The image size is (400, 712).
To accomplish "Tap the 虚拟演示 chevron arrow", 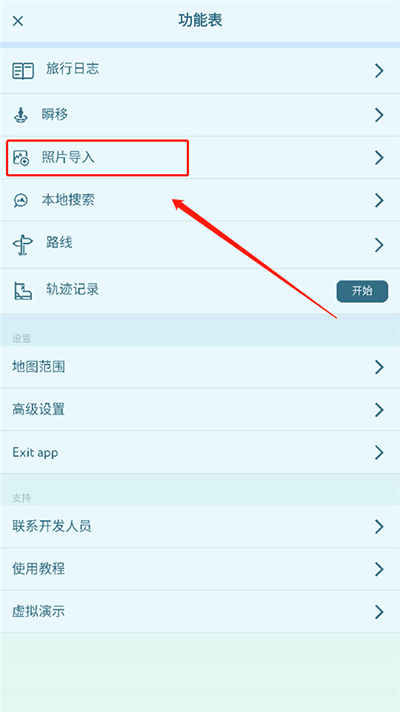I will tap(379, 612).
